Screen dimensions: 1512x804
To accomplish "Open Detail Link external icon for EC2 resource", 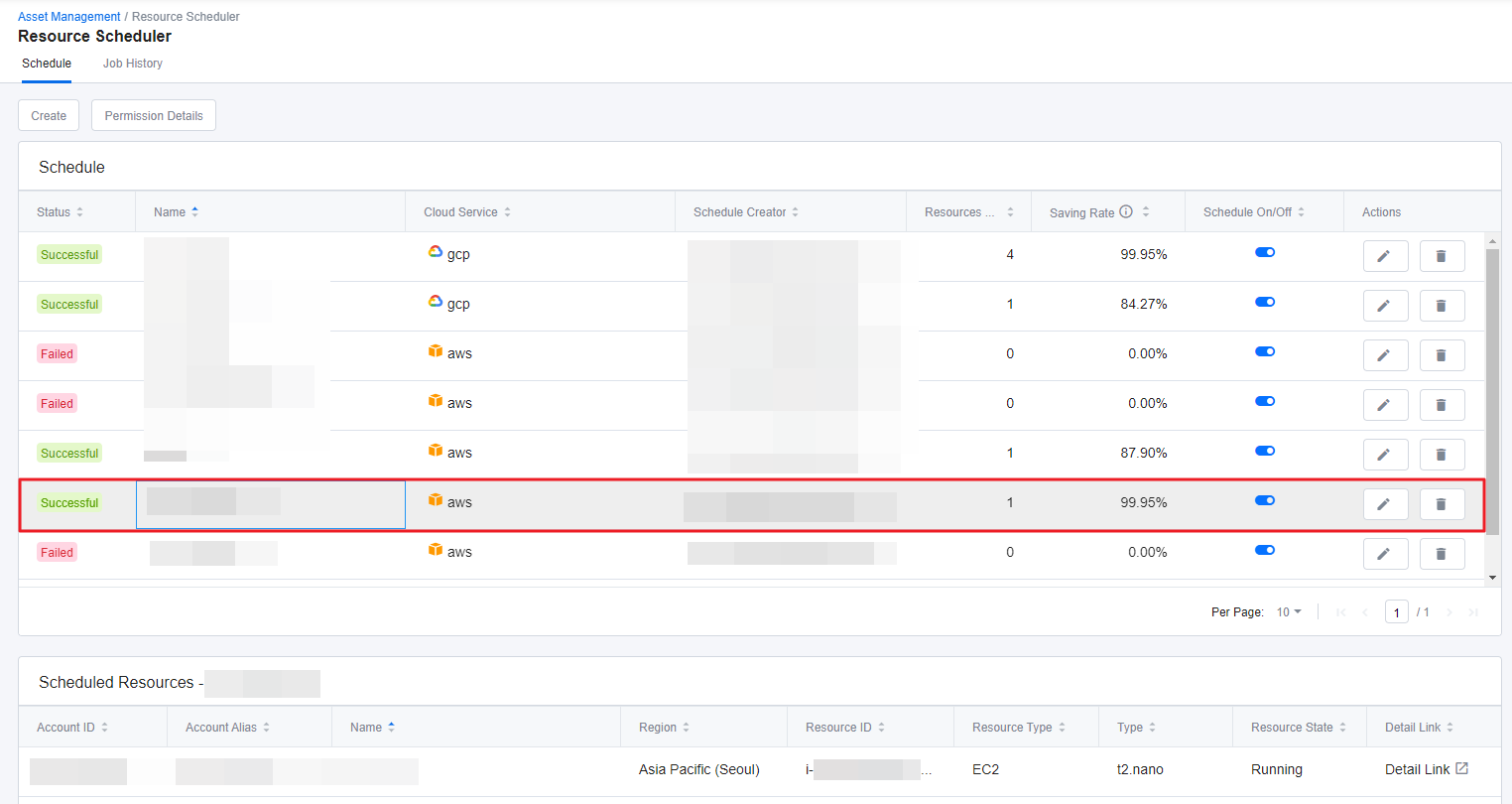I will [1461, 769].
